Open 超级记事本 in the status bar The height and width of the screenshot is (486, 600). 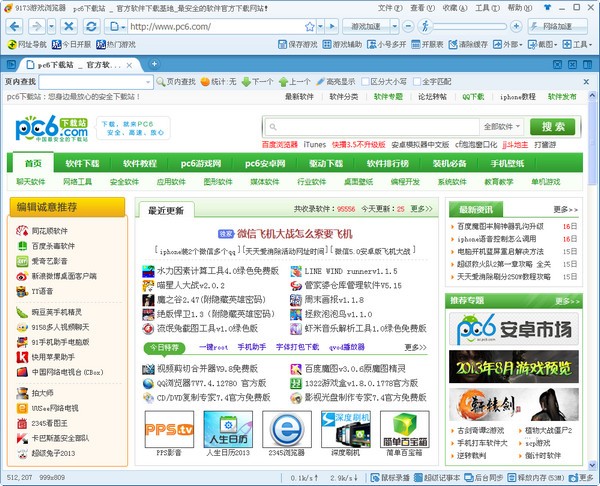coord(442,478)
